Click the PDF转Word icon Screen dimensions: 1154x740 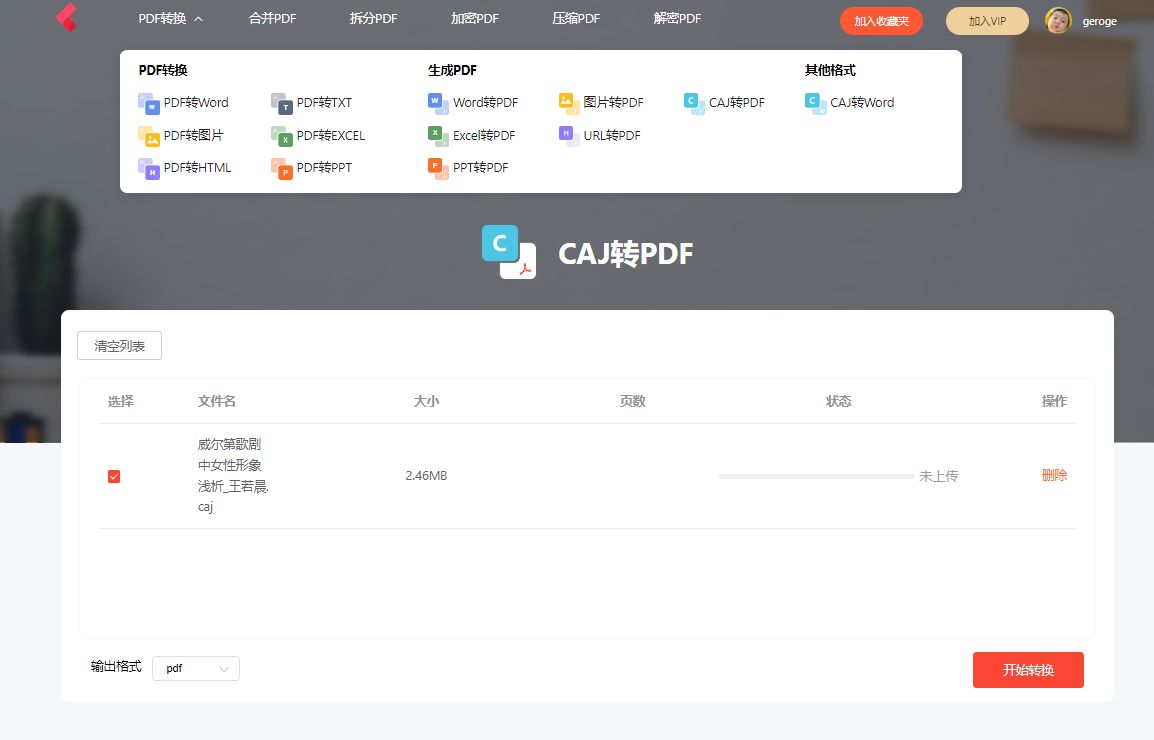pyautogui.click(x=149, y=103)
